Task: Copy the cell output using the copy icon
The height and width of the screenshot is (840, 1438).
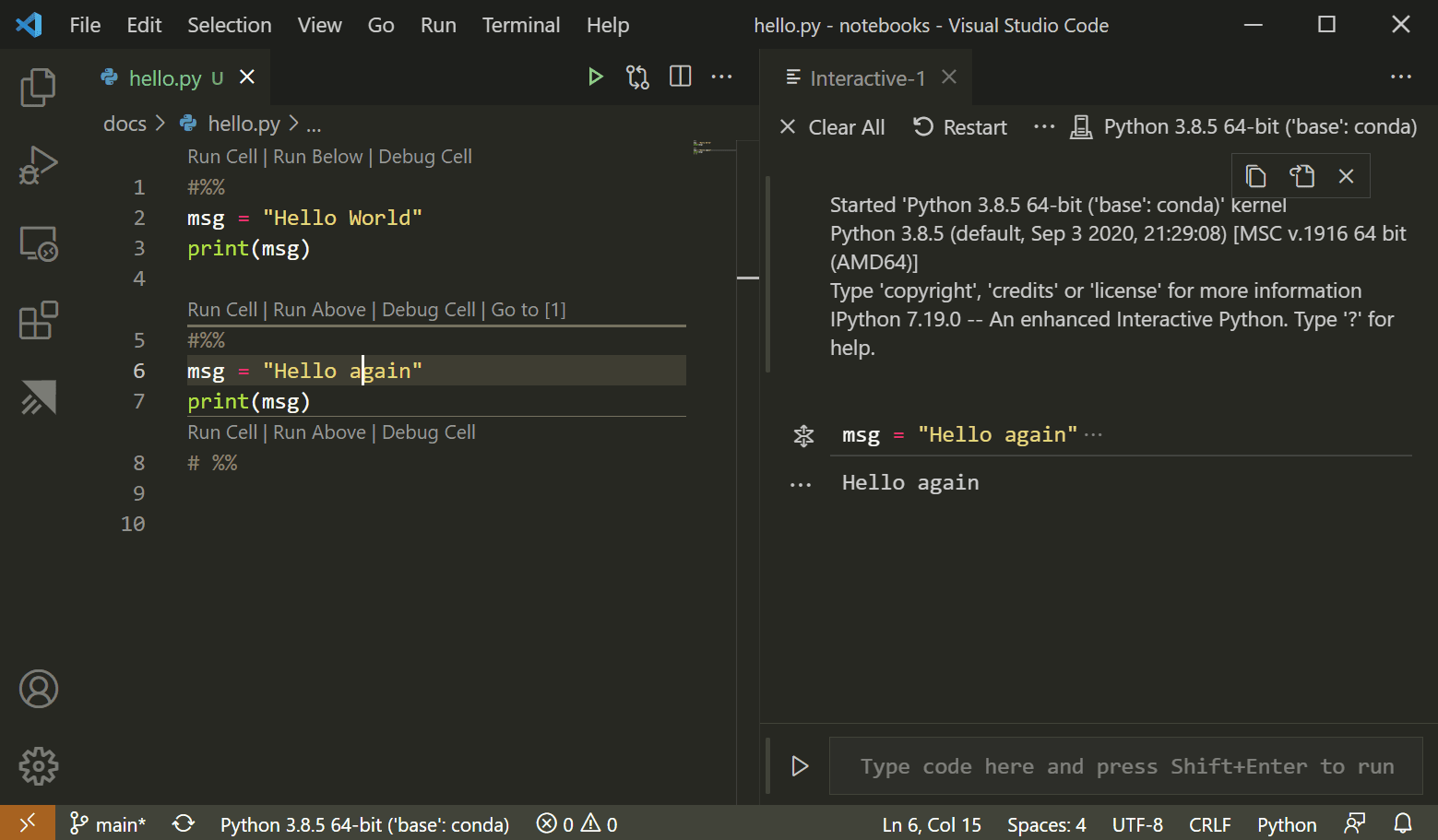Action: 1255,175
